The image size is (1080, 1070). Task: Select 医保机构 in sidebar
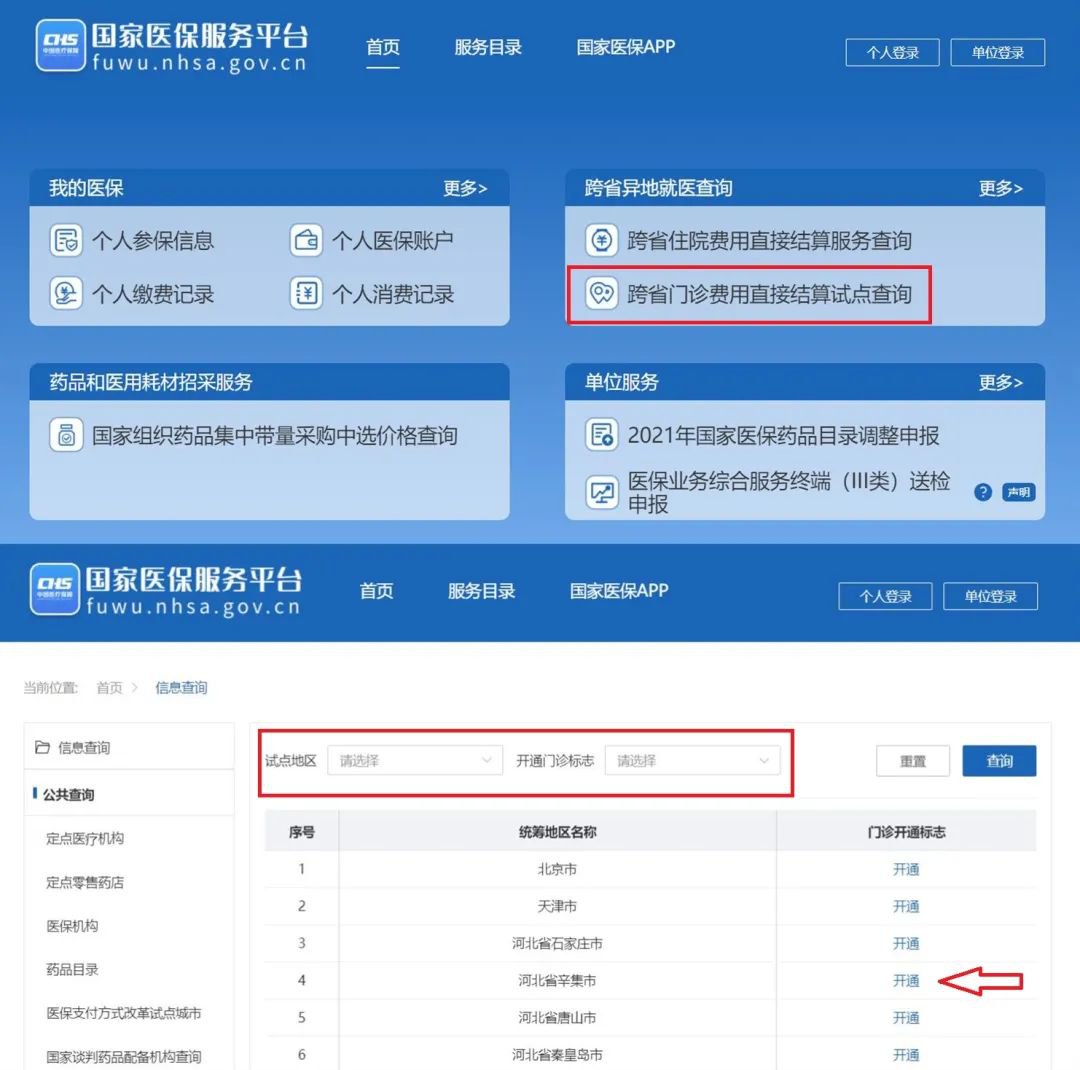coord(72,926)
